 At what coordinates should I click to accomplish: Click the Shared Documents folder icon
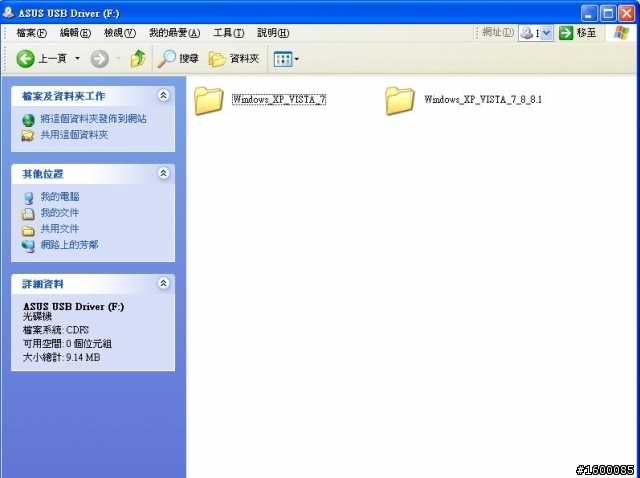(x=28, y=231)
